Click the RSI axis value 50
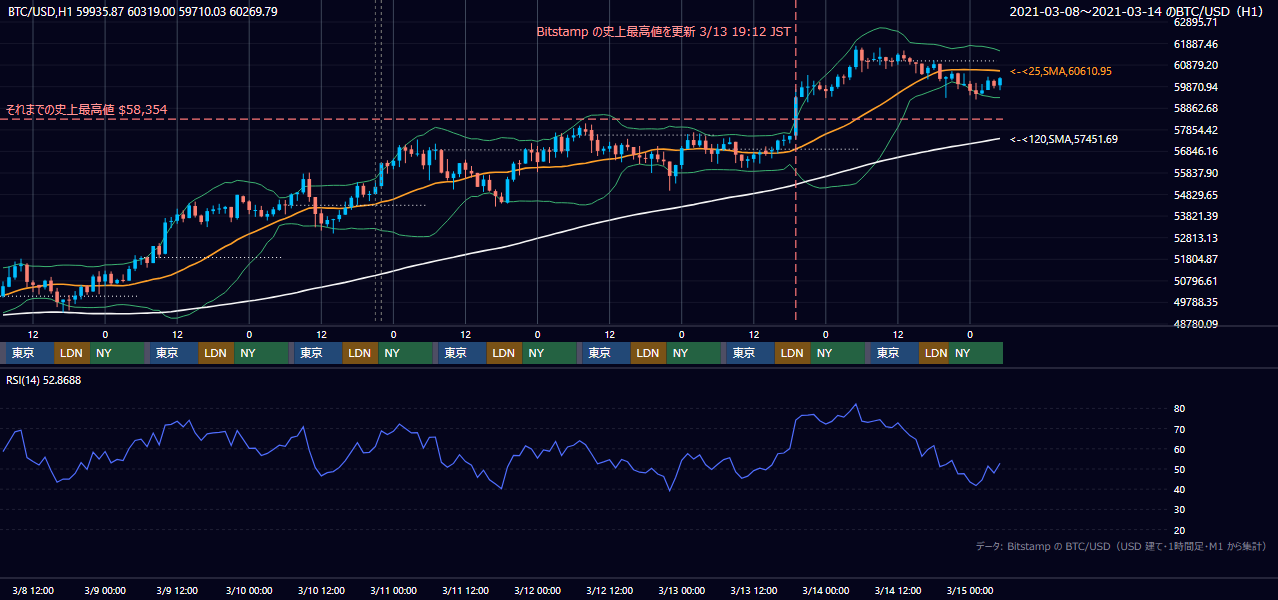 point(1179,469)
